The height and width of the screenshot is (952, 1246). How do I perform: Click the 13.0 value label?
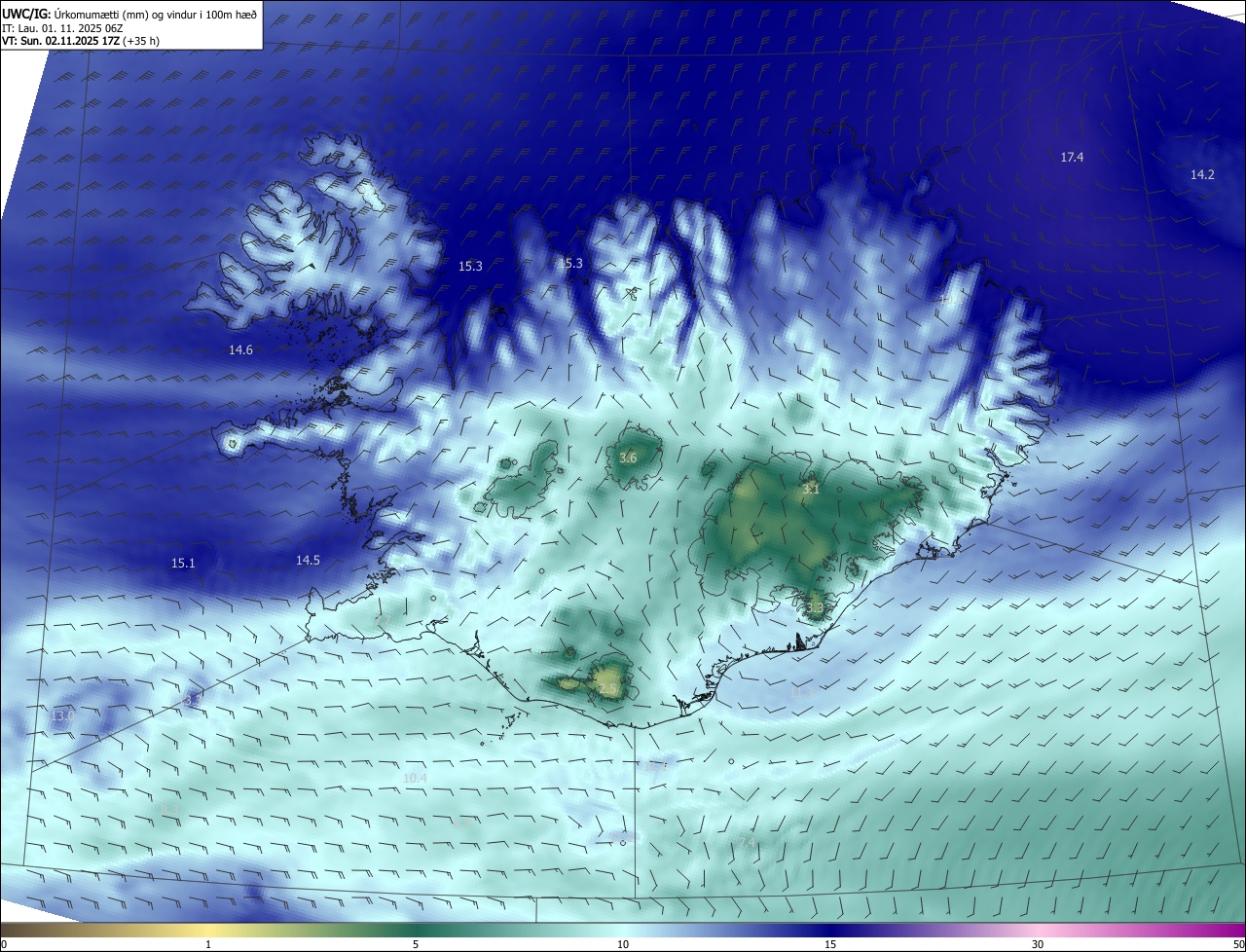click(61, 715)
